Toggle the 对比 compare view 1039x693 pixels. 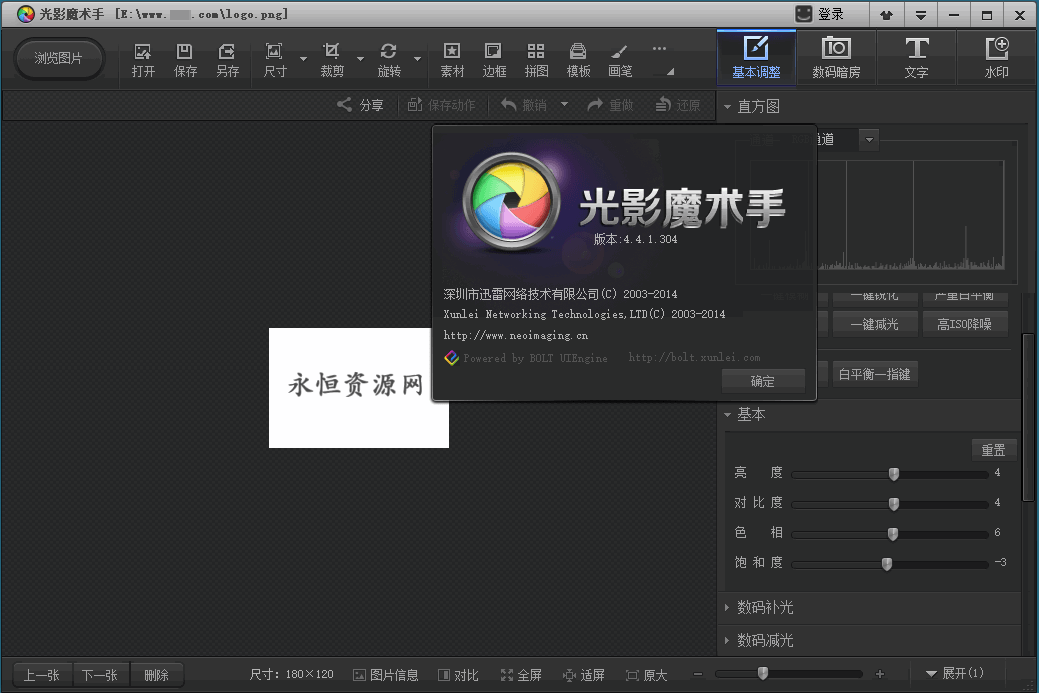458,674
